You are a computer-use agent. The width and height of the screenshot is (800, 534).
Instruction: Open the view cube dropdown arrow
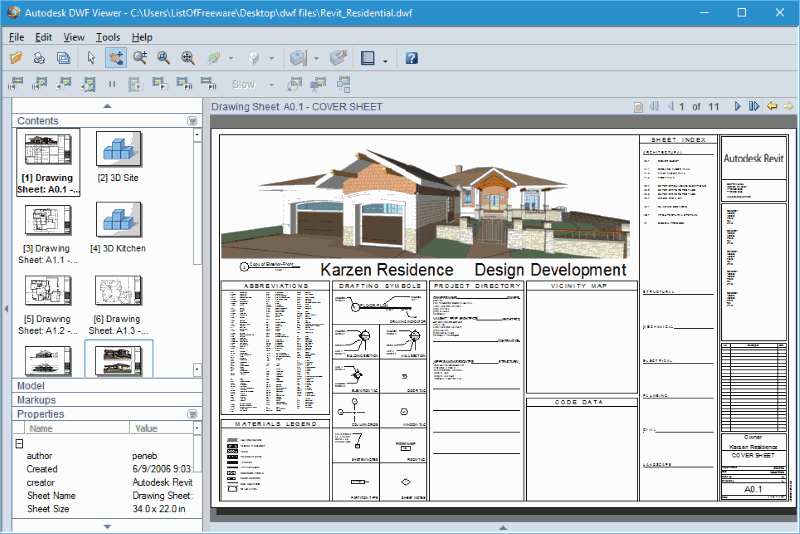click(x=271, y=59)
